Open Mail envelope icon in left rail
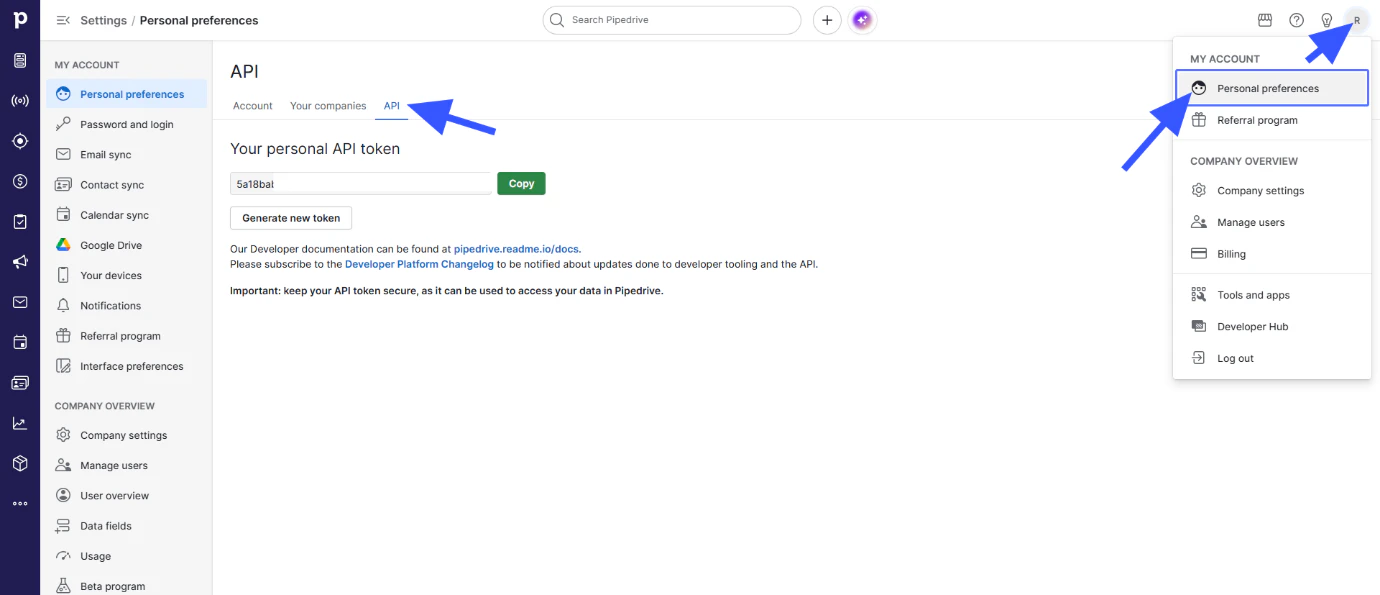 coord(20,302)
